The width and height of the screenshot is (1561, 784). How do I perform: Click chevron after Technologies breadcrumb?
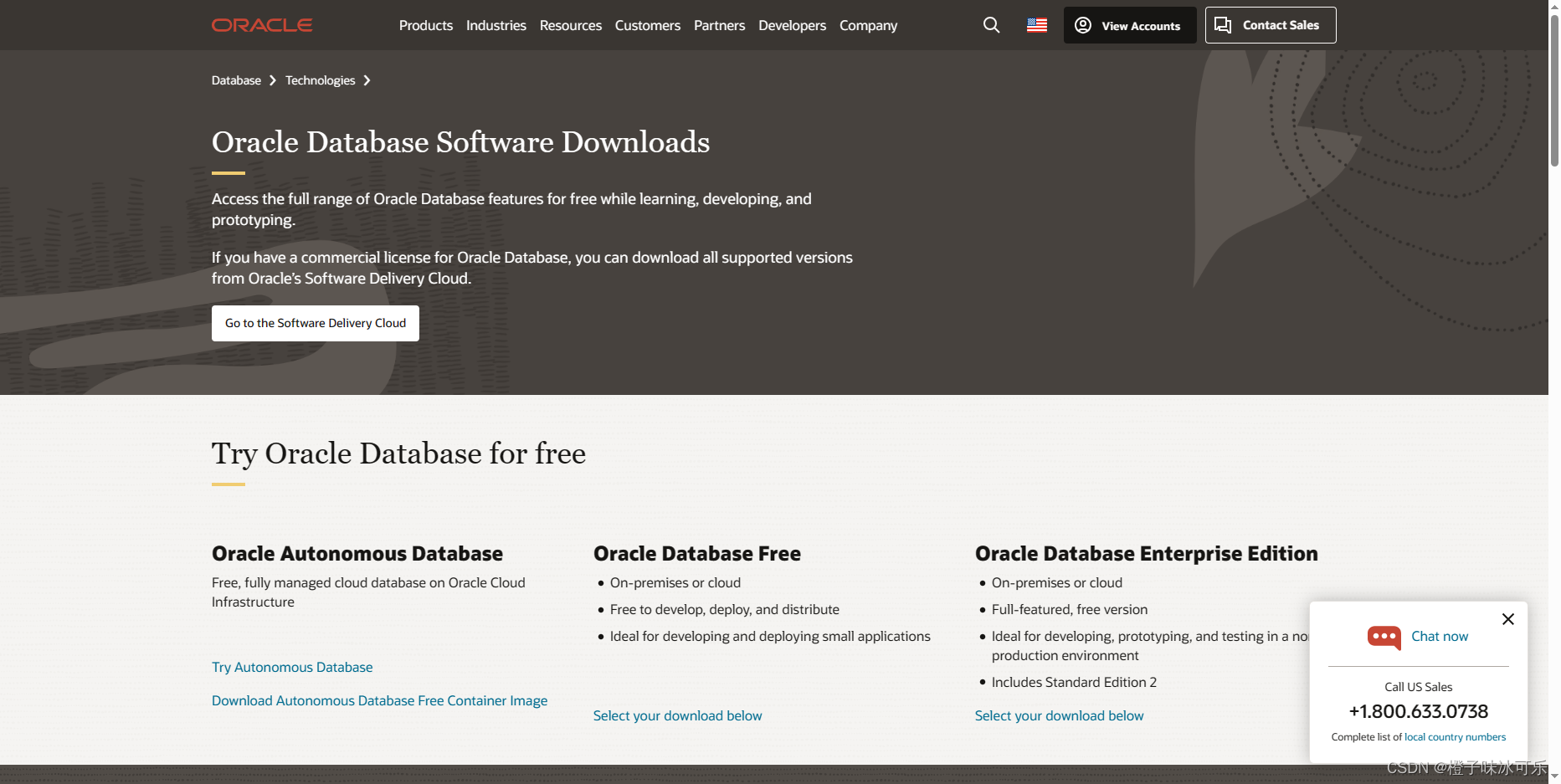pyautogui.click(x=367, y=80)
